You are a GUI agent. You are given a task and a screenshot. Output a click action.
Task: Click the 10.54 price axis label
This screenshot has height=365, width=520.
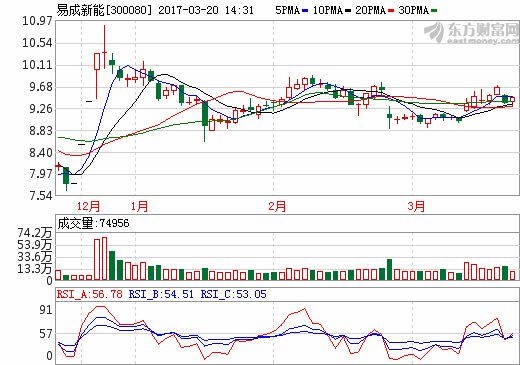37,43
